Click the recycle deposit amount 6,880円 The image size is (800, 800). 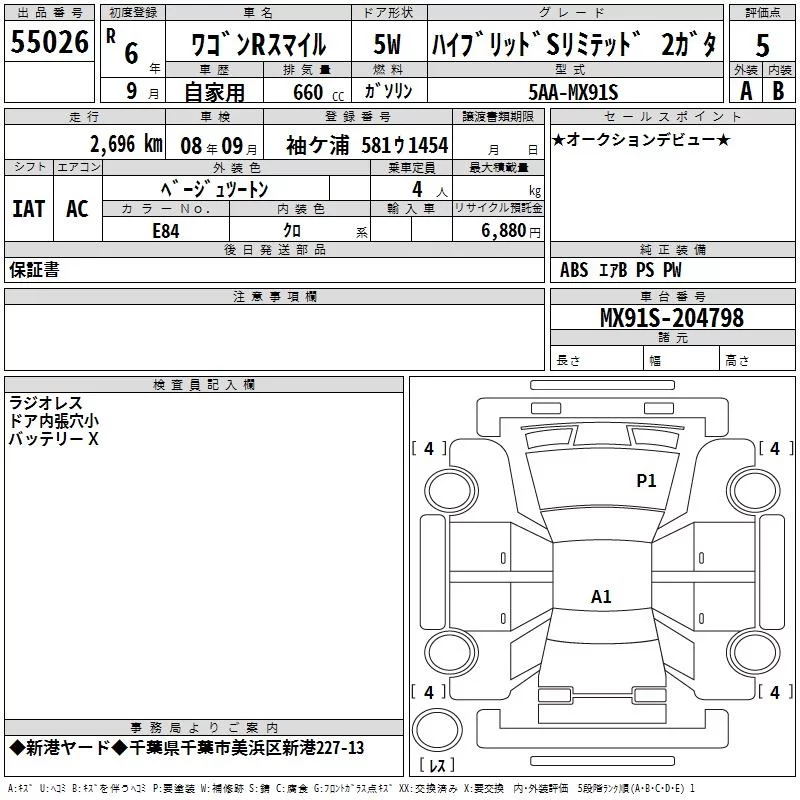pos(511,230)
